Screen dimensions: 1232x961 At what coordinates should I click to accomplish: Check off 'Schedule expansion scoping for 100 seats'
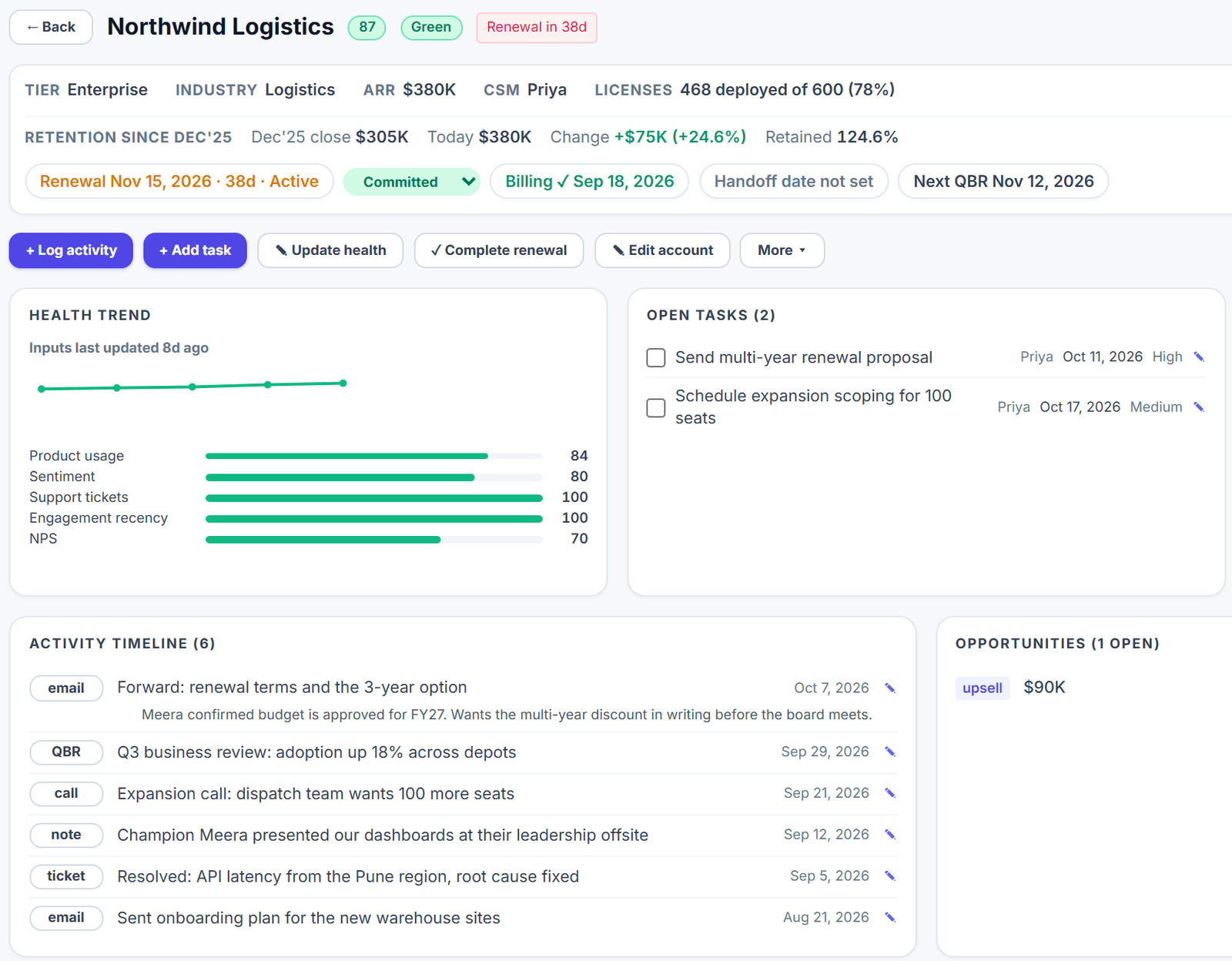point(656,407)
